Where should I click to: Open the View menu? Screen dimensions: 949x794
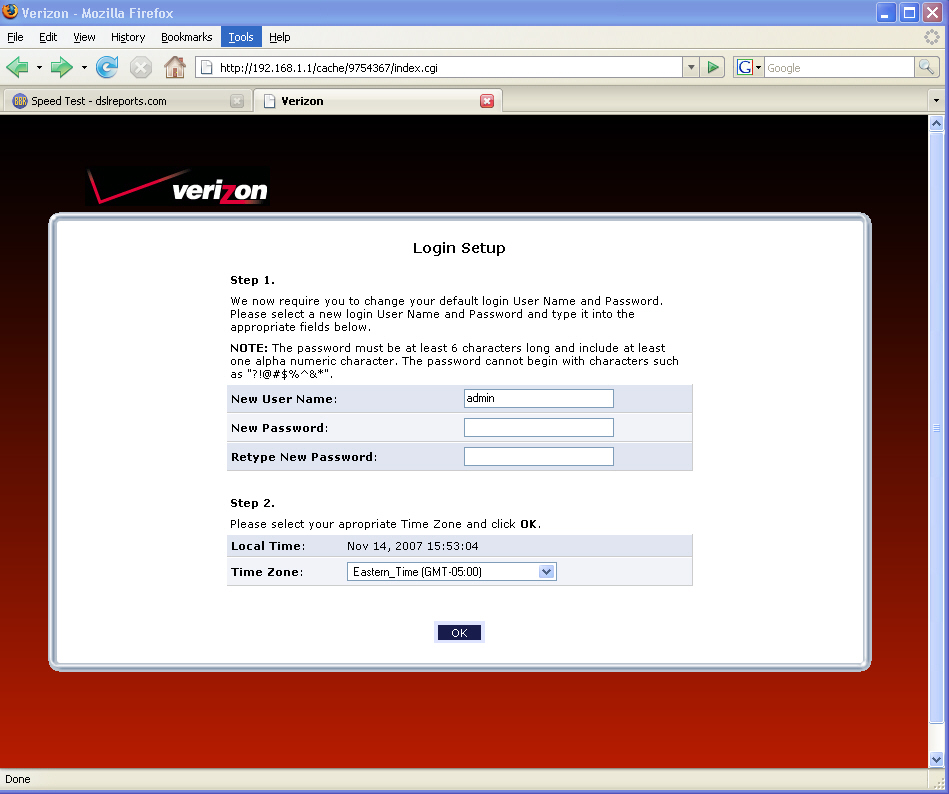pos(84,37)
